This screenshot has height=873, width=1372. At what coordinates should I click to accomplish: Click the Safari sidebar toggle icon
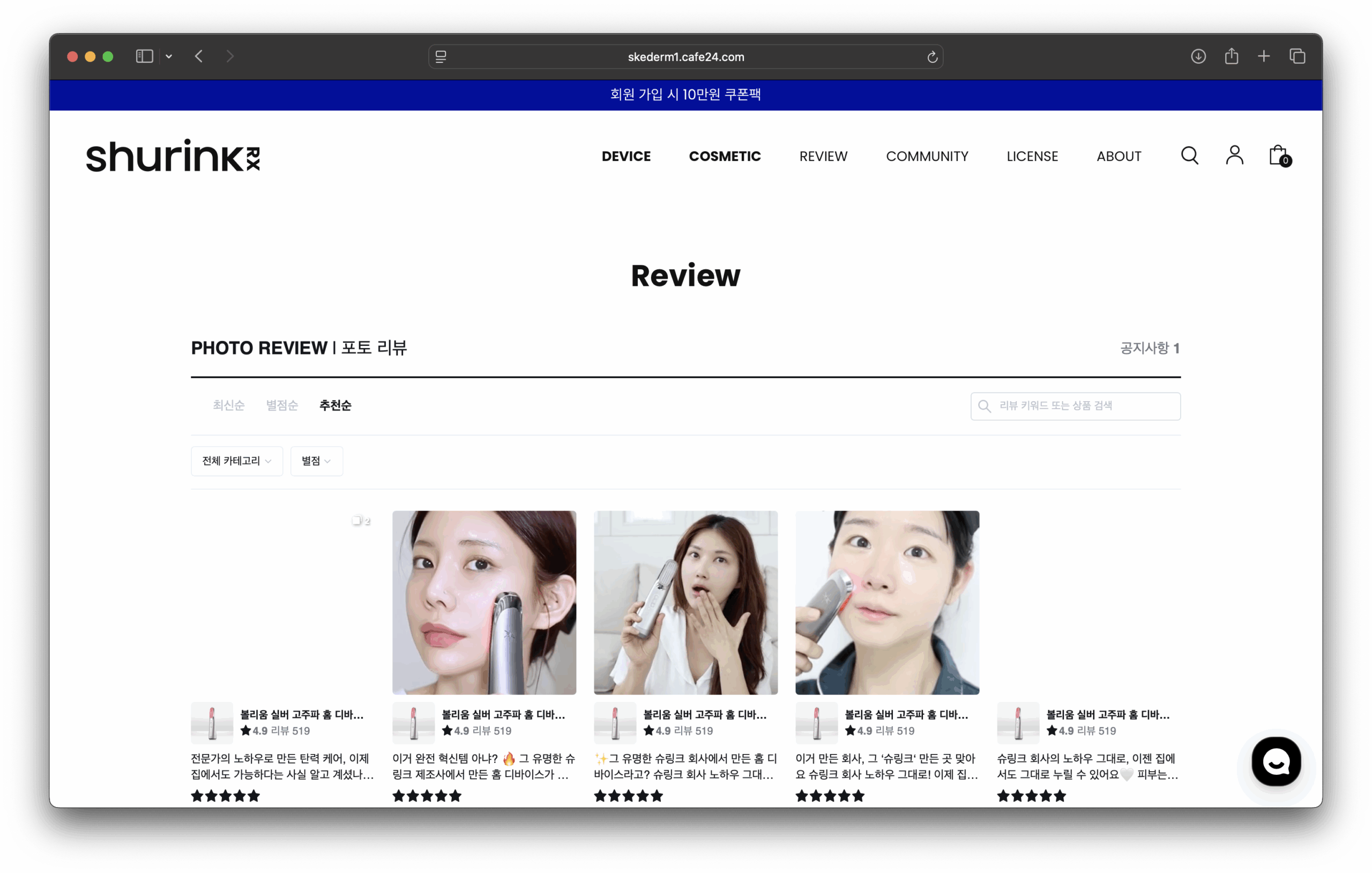(x=145, y=56)
